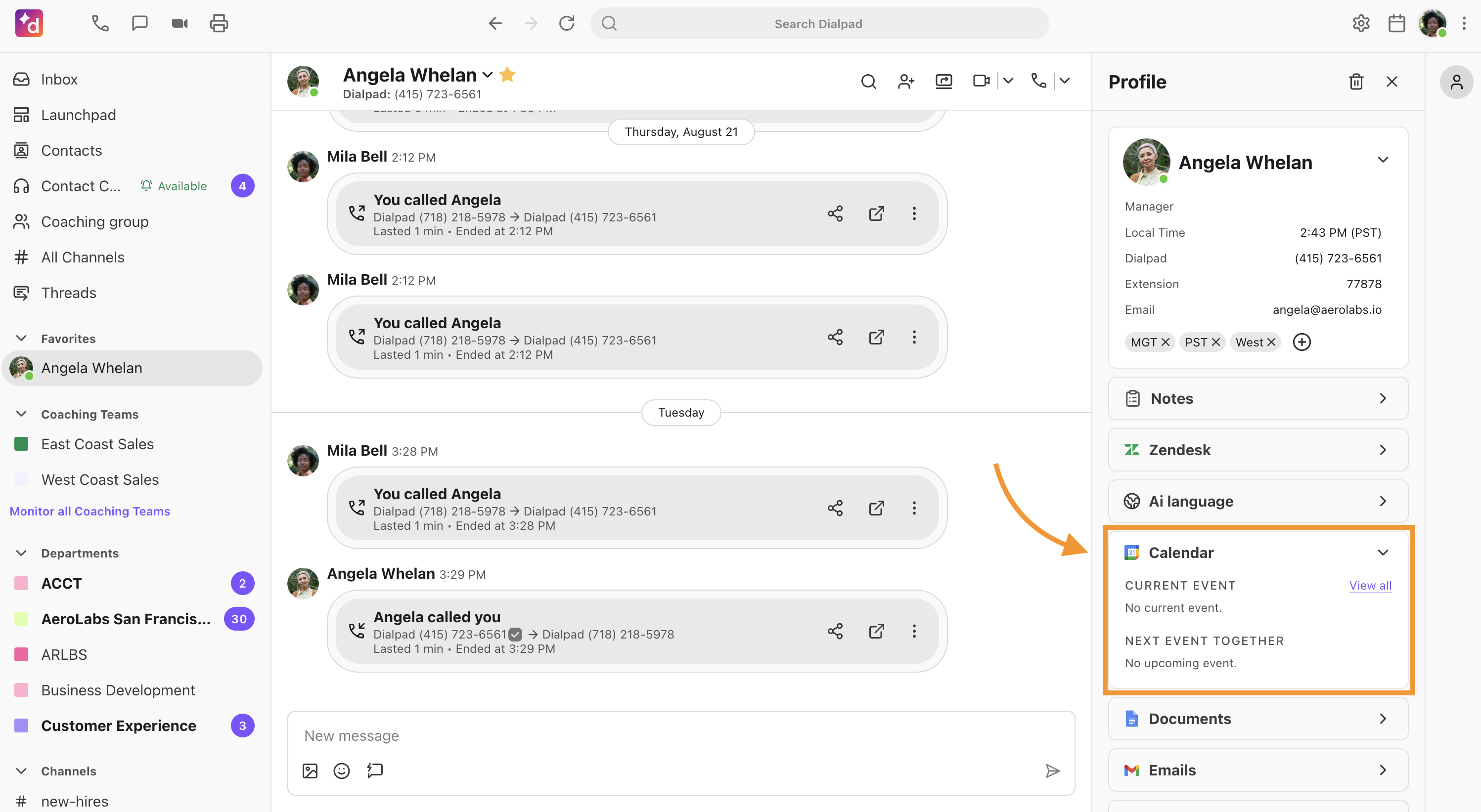Viewport: 1481px width, 812px height.
Task: Click the contact sidebar person icon on the right edge
Action: click(1456, 82)
